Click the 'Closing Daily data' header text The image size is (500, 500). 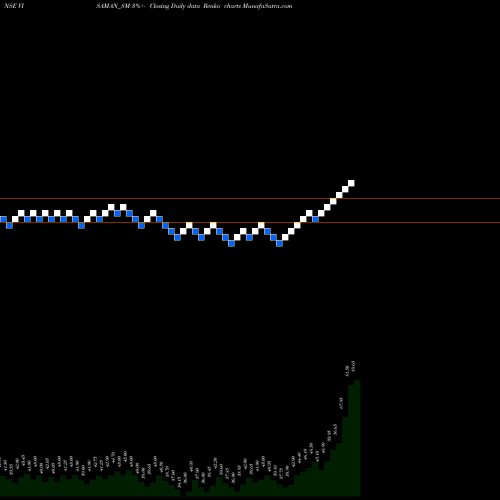[x=175, y=6]
